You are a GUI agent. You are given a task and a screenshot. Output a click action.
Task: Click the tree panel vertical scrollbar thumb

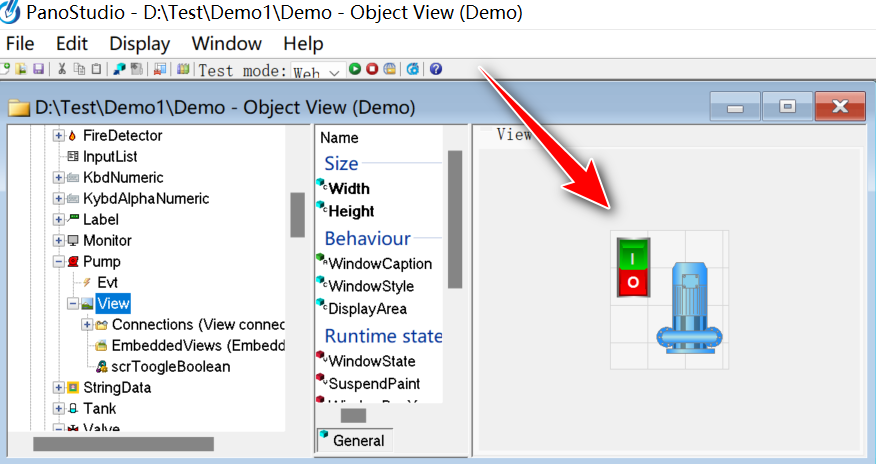click(297, 214)
